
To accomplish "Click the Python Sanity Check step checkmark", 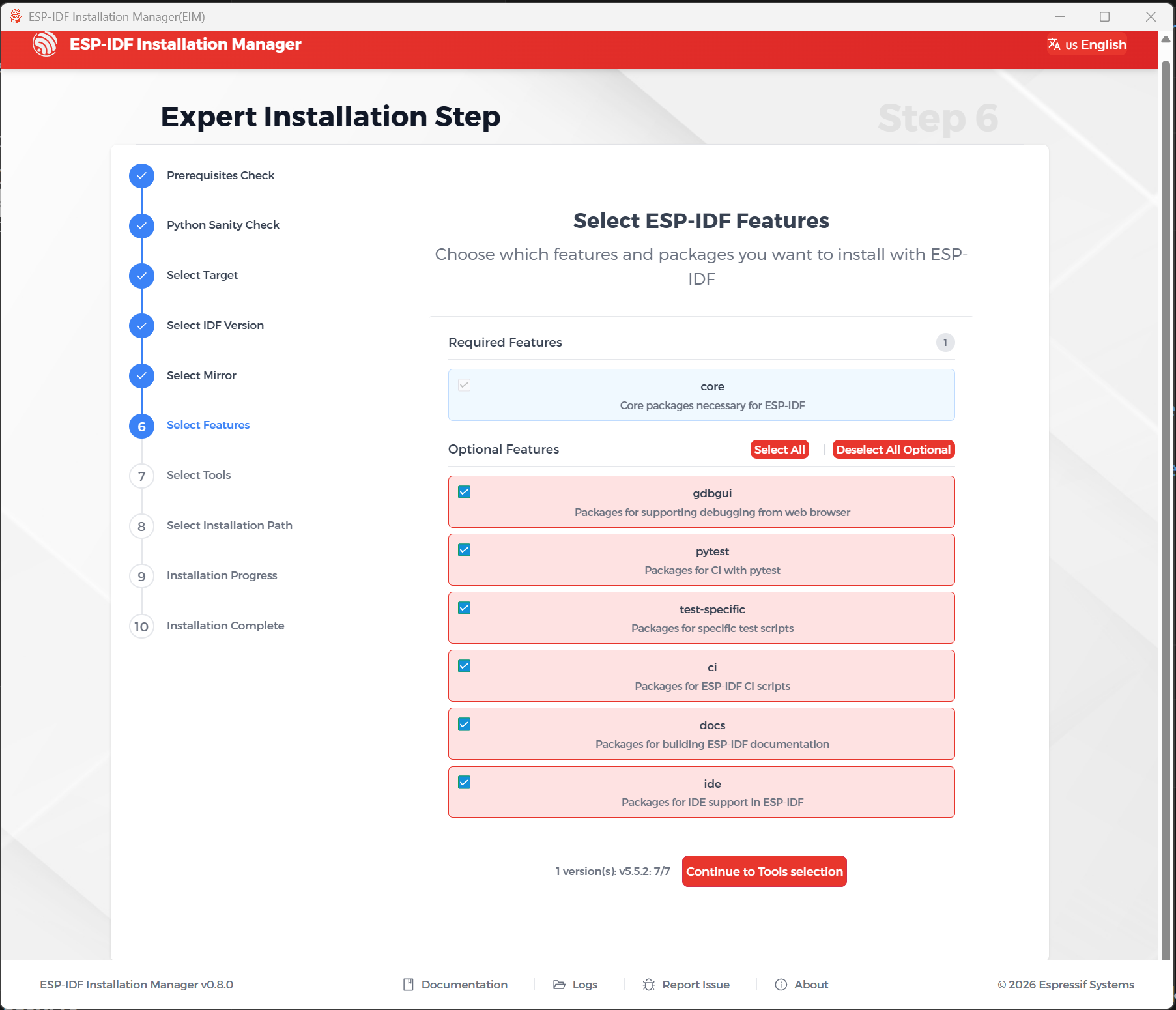I will point(141,226).
